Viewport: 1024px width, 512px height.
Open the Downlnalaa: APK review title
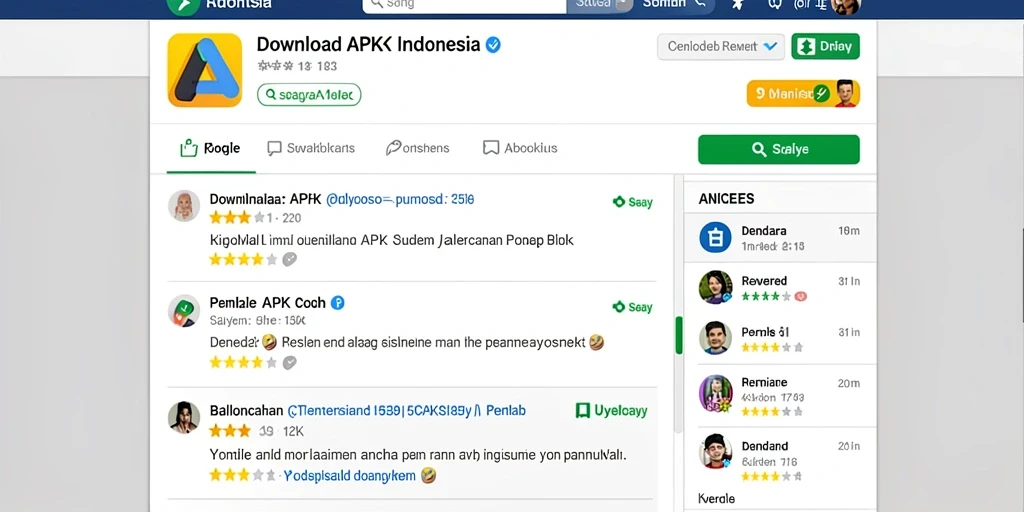264,199
